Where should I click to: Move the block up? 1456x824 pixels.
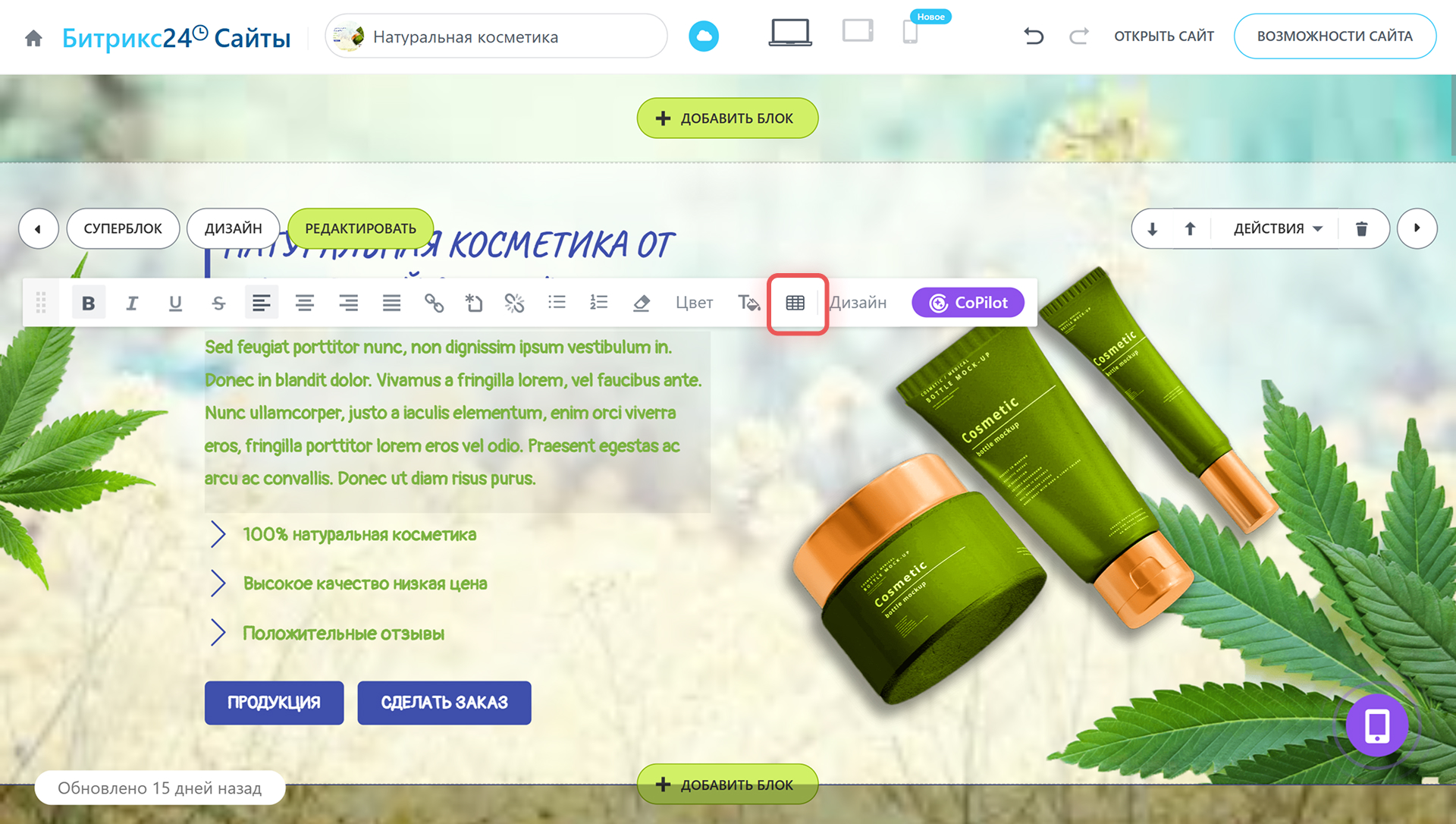click(x=1190, y=228)
